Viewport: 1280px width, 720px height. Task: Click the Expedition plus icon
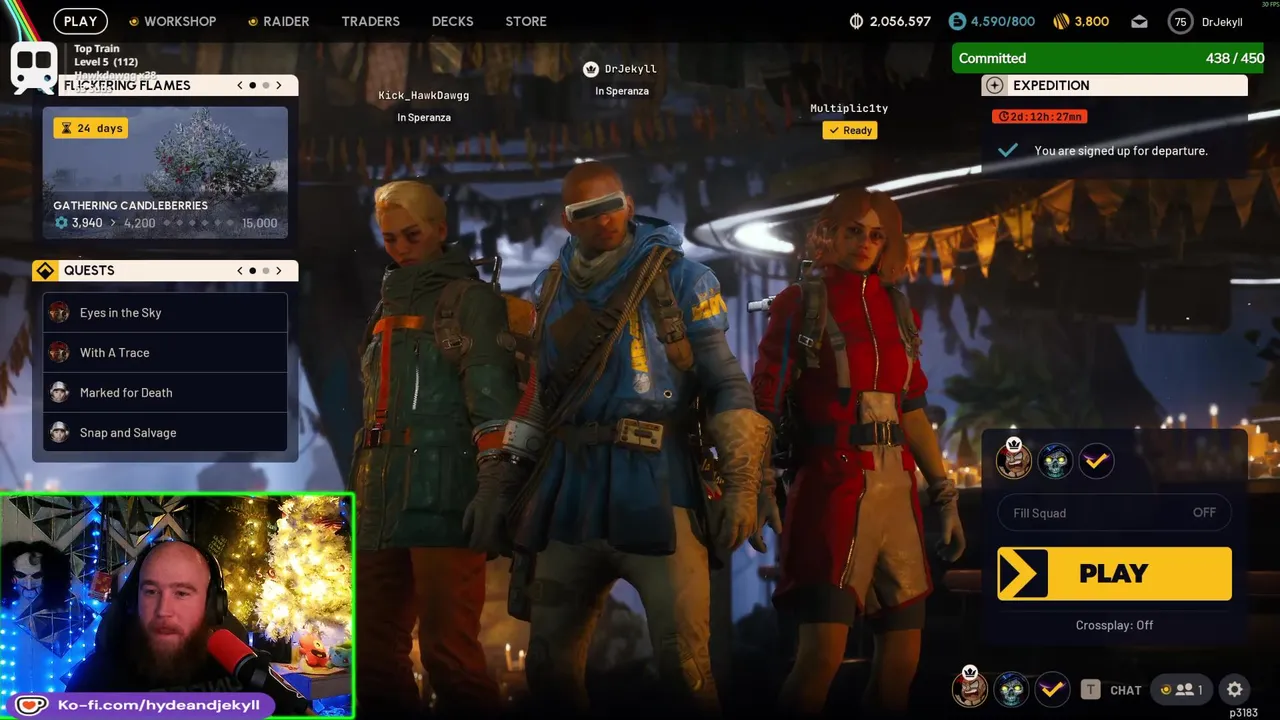[x=994, y=85]
